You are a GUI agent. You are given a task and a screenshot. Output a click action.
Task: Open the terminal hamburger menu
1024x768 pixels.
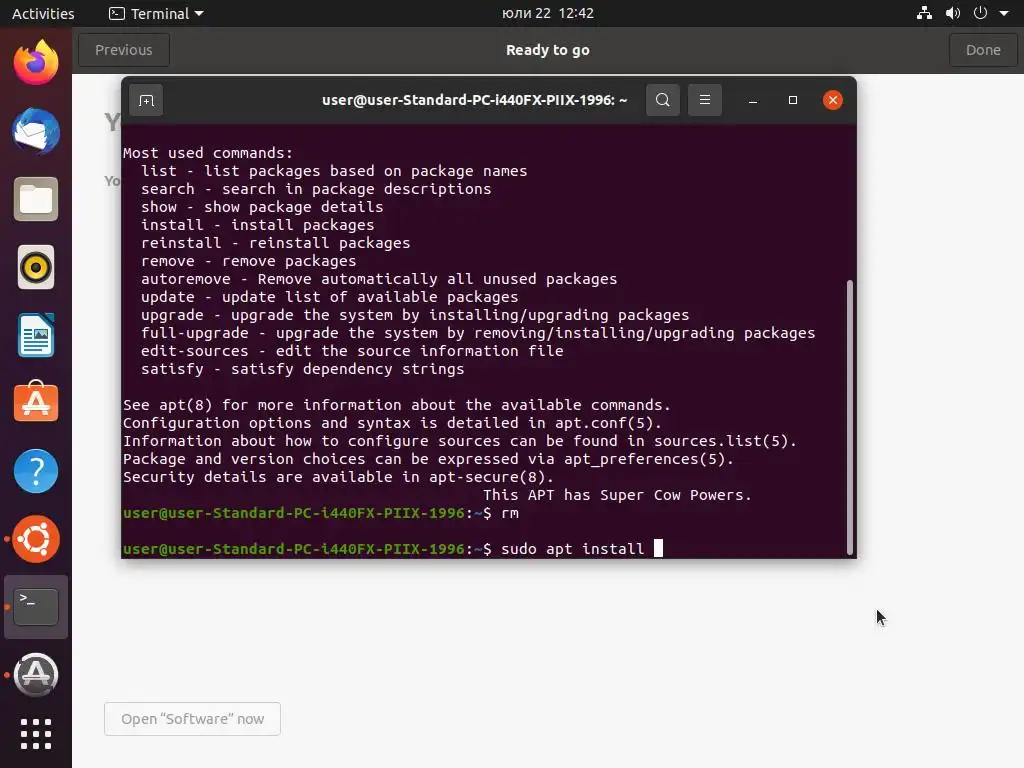click(705, 100)
